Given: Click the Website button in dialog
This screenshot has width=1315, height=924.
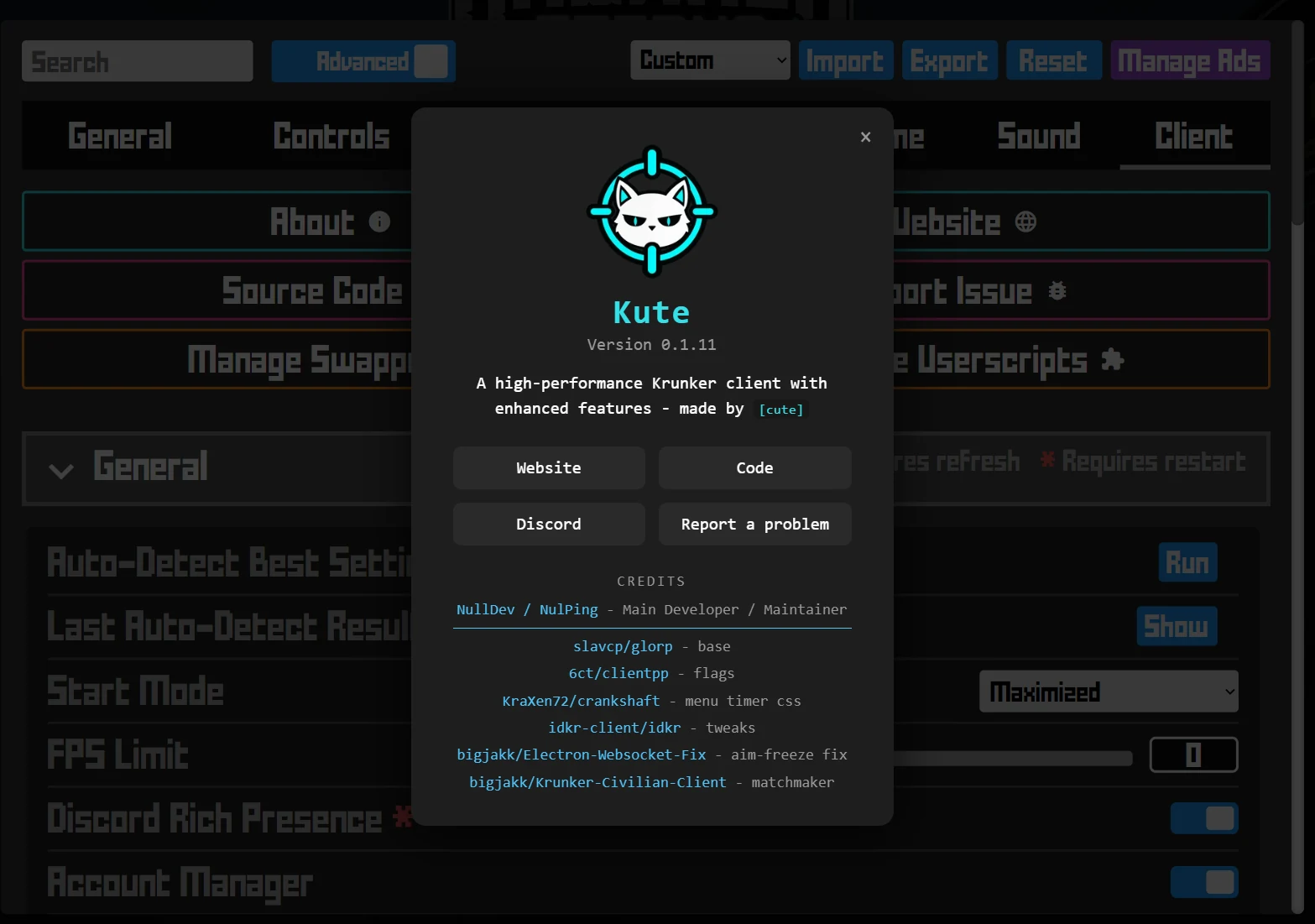Looking at the screenshot, I should pos(549,467).
